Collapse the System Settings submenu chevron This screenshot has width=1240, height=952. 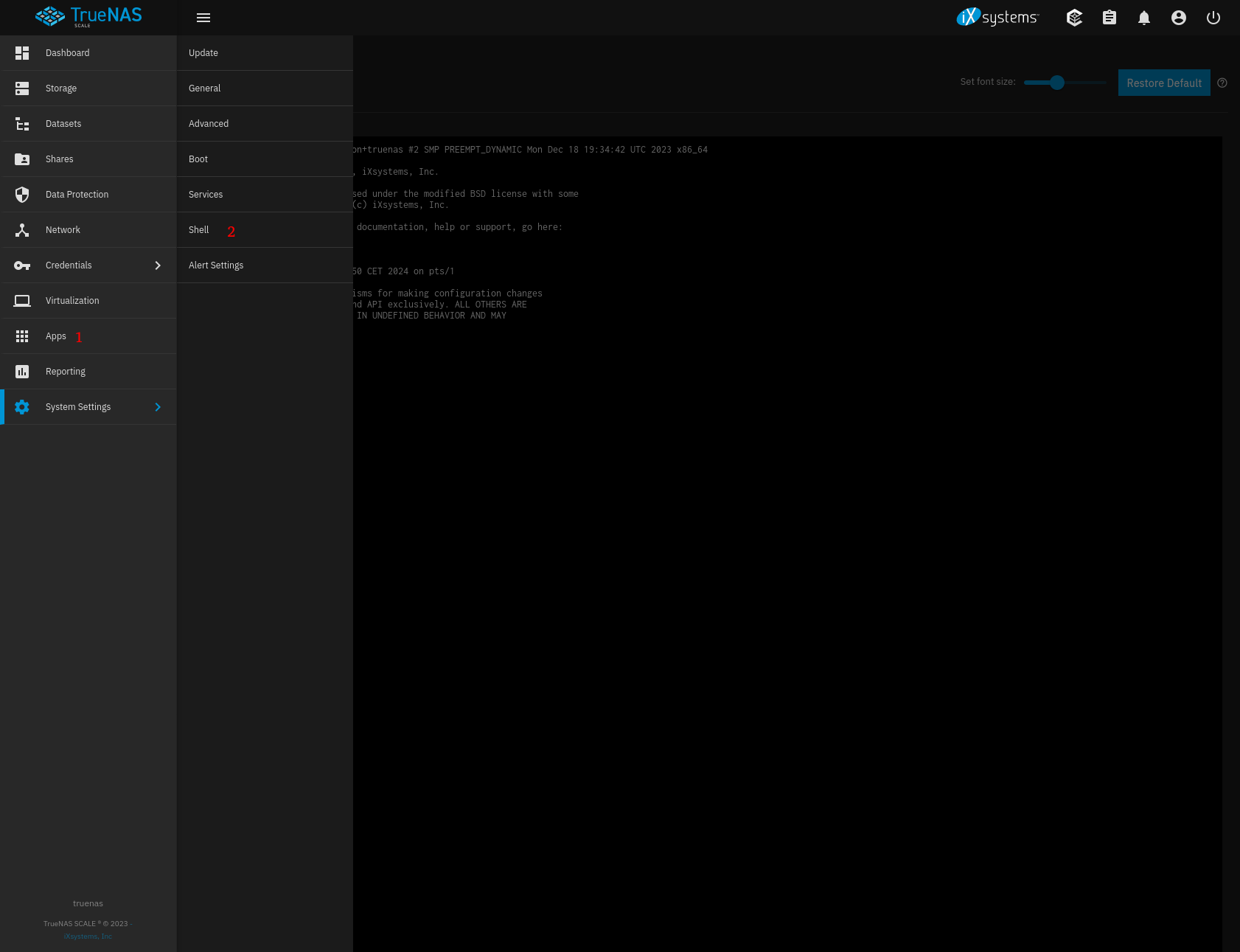point(158,407)
